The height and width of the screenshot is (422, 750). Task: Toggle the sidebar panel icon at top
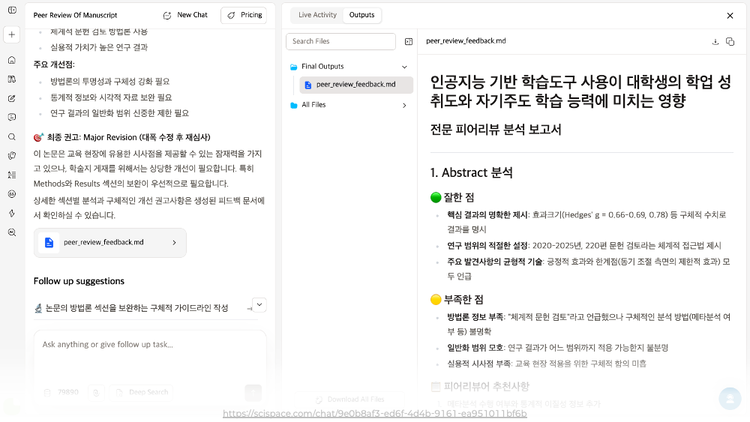coord(12,10)
